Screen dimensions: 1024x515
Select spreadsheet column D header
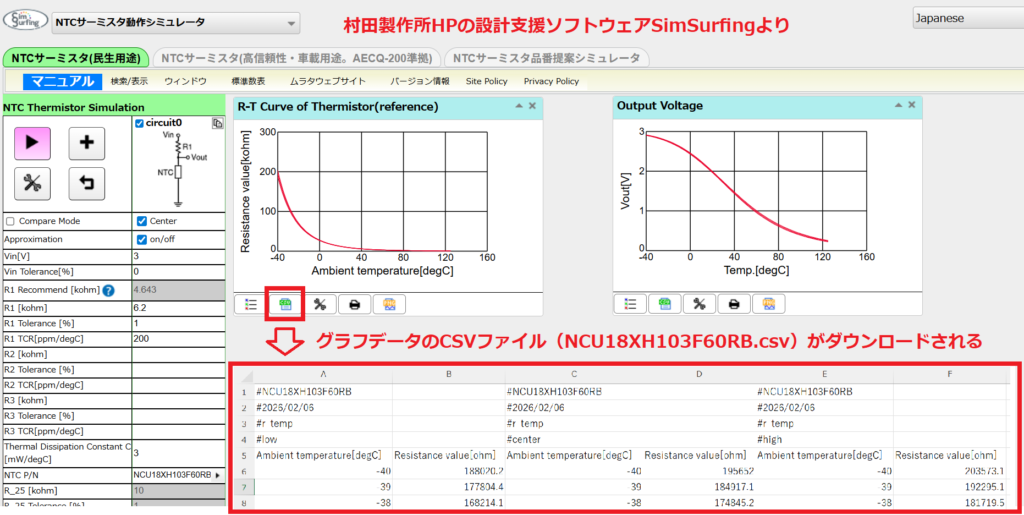698,375
